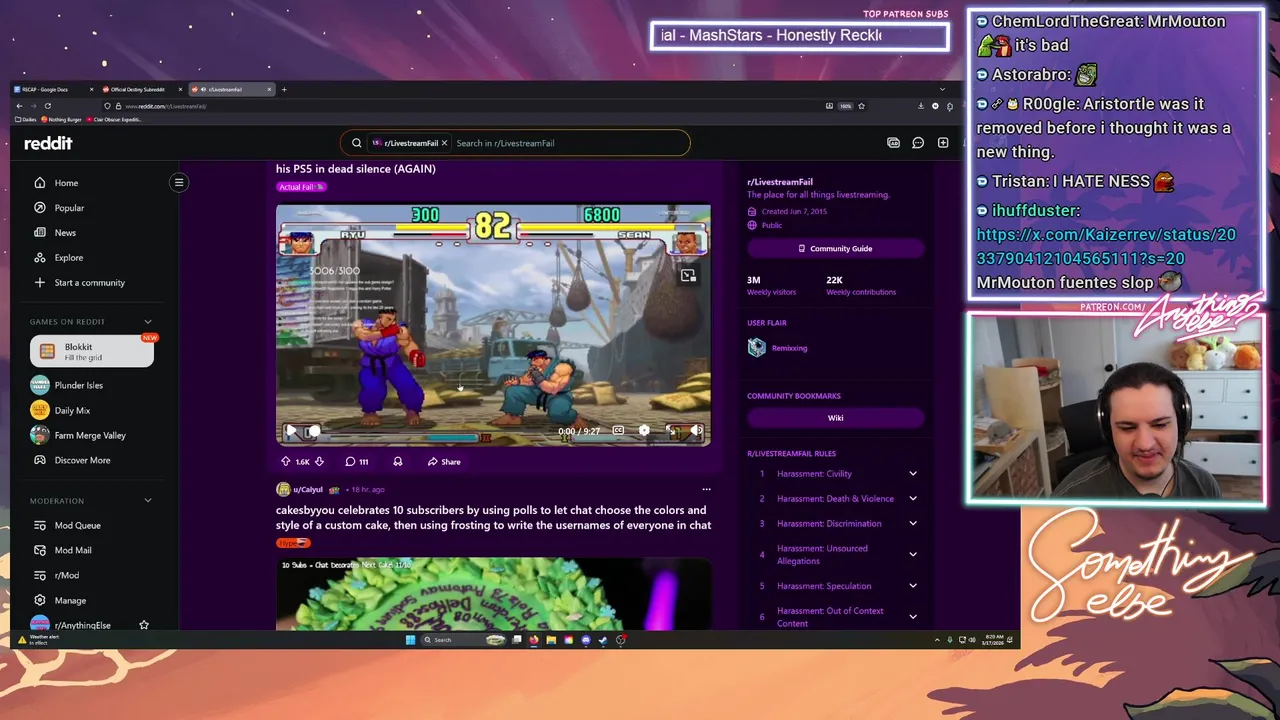Click the reddit logo
1280x720 pixels.
click(x=48, y=143)
